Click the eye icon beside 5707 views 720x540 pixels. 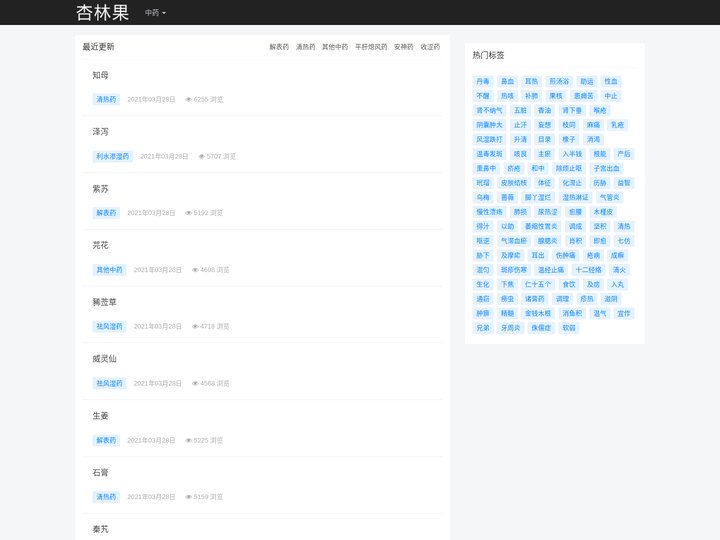201,156
